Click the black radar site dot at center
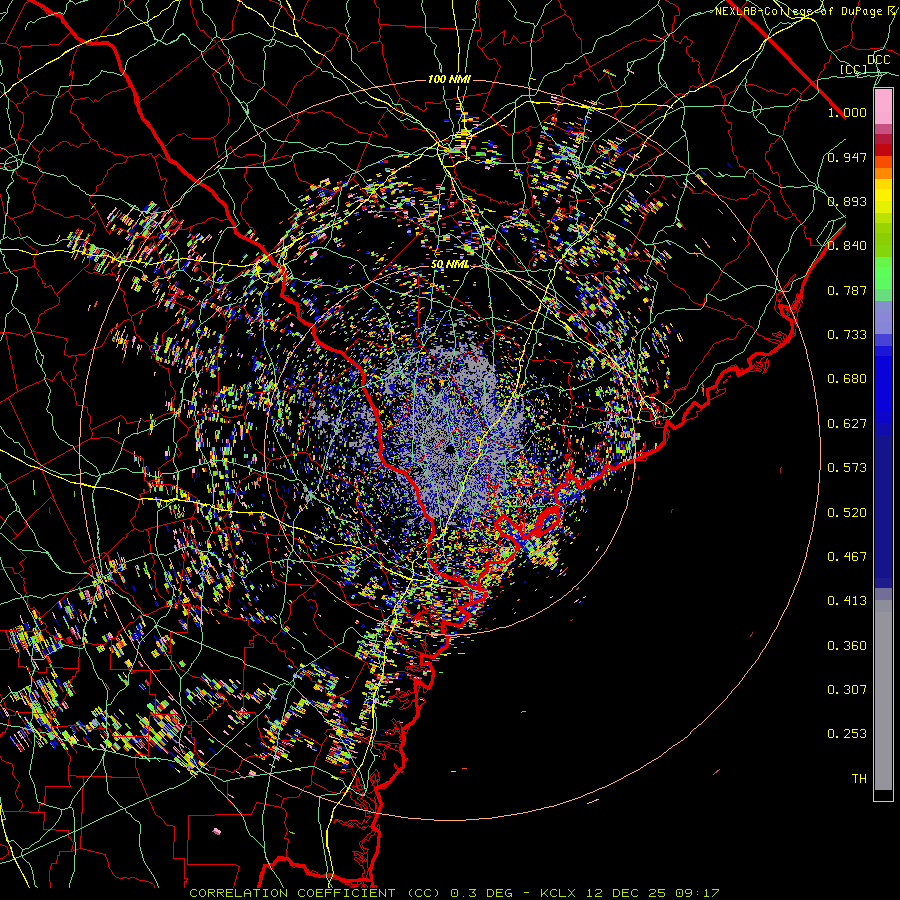Viewport: 900px width, 900px height. [450, 448]
